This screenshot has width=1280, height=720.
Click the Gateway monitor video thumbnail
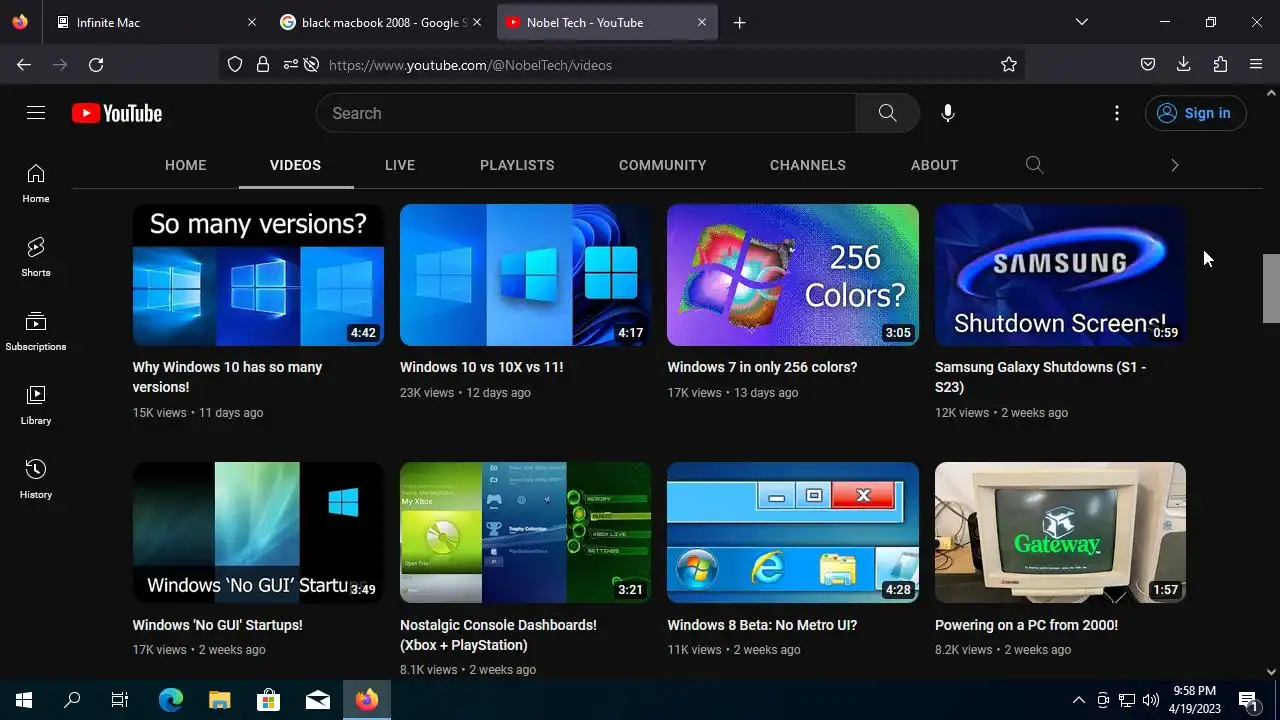(1060, 532)
